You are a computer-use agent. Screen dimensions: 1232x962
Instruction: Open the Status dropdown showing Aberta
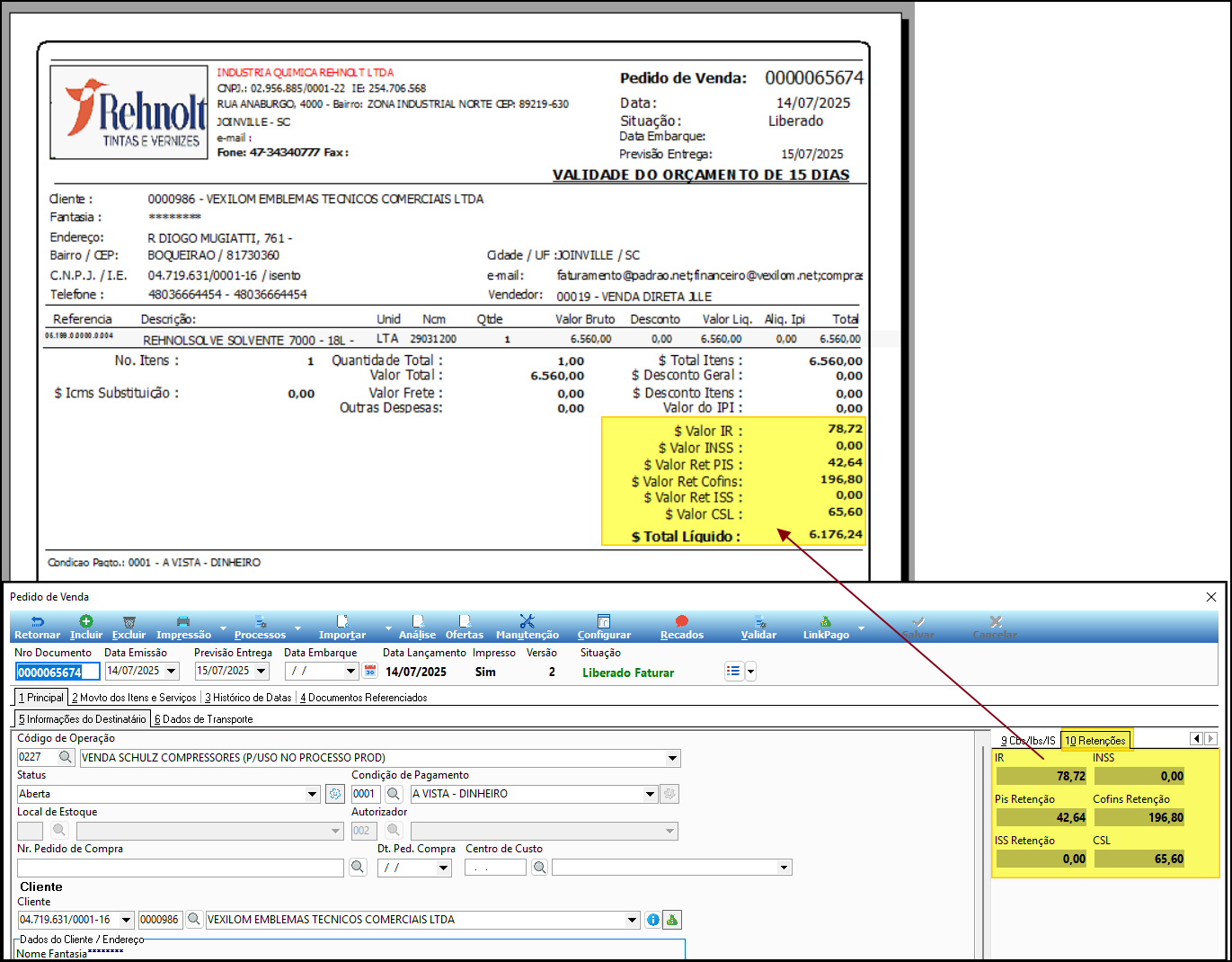pos(313,795)
